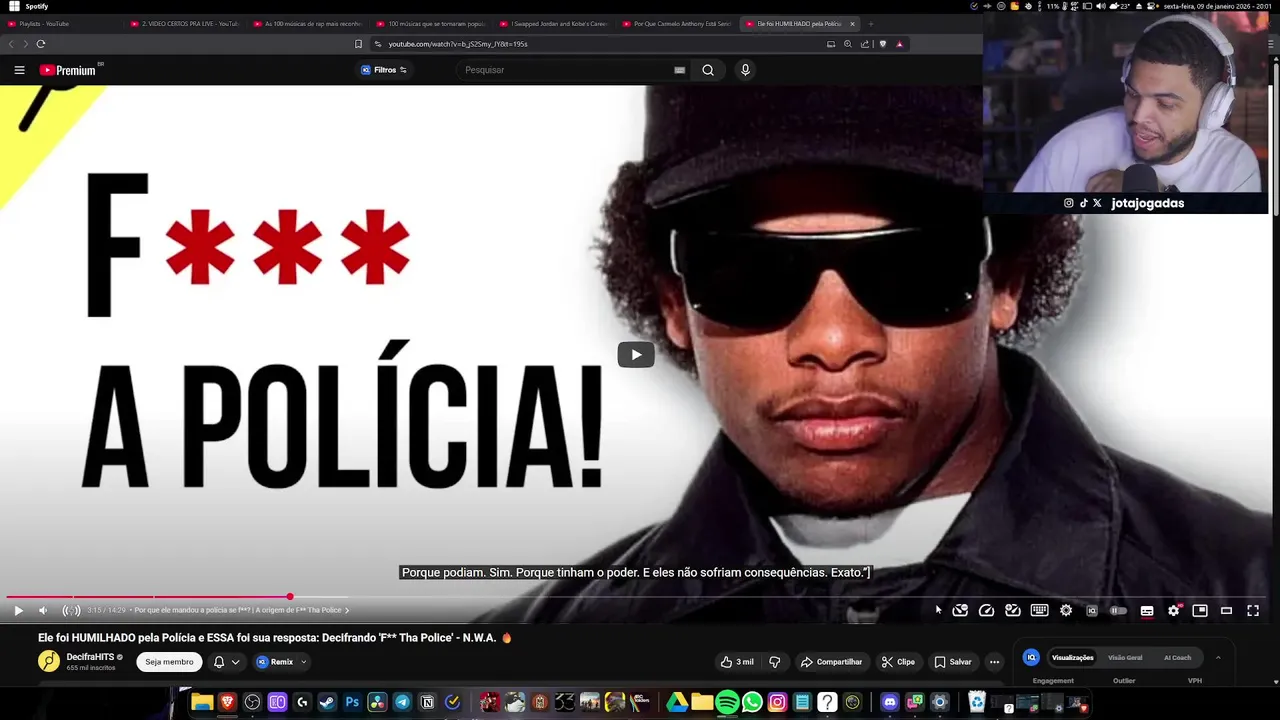Click the Seja membro button
This screenshot has height=720, width=1280.
[169, 662]
